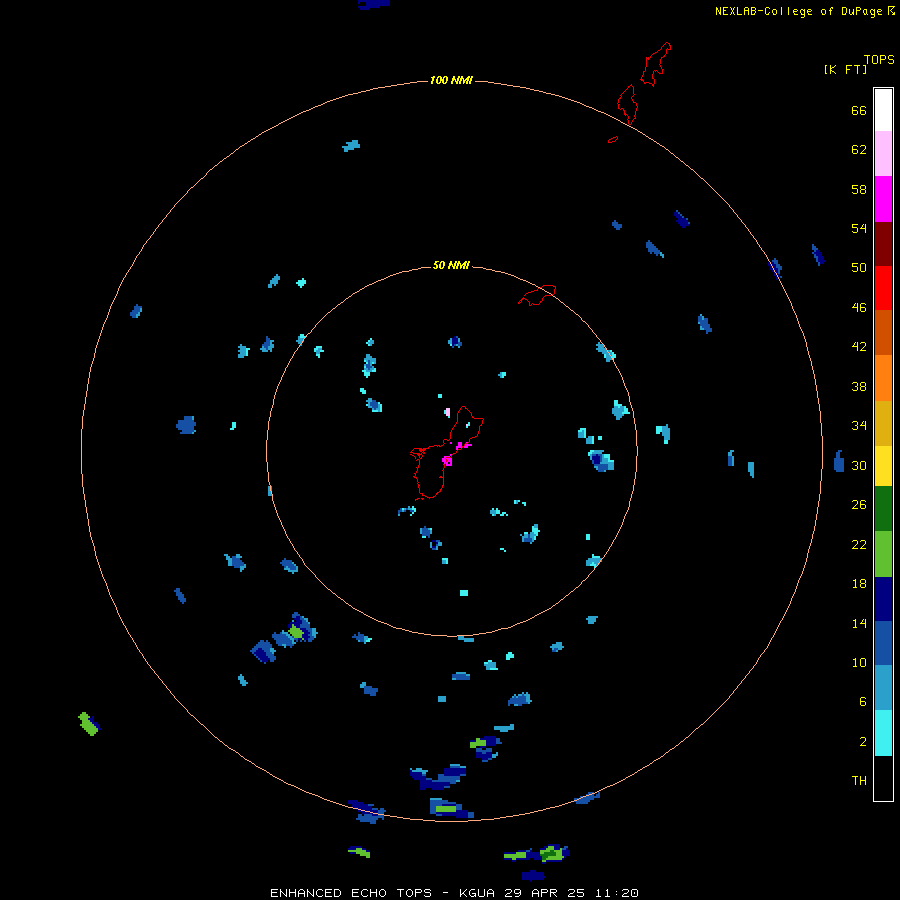Click the legend value "42"

(x=859, y=347)
